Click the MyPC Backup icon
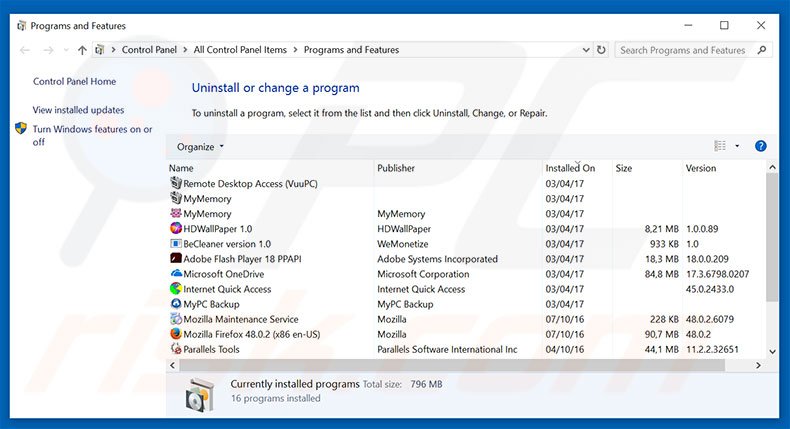The image size is (790, 429). pyautogui.click(x=176, y=304)
